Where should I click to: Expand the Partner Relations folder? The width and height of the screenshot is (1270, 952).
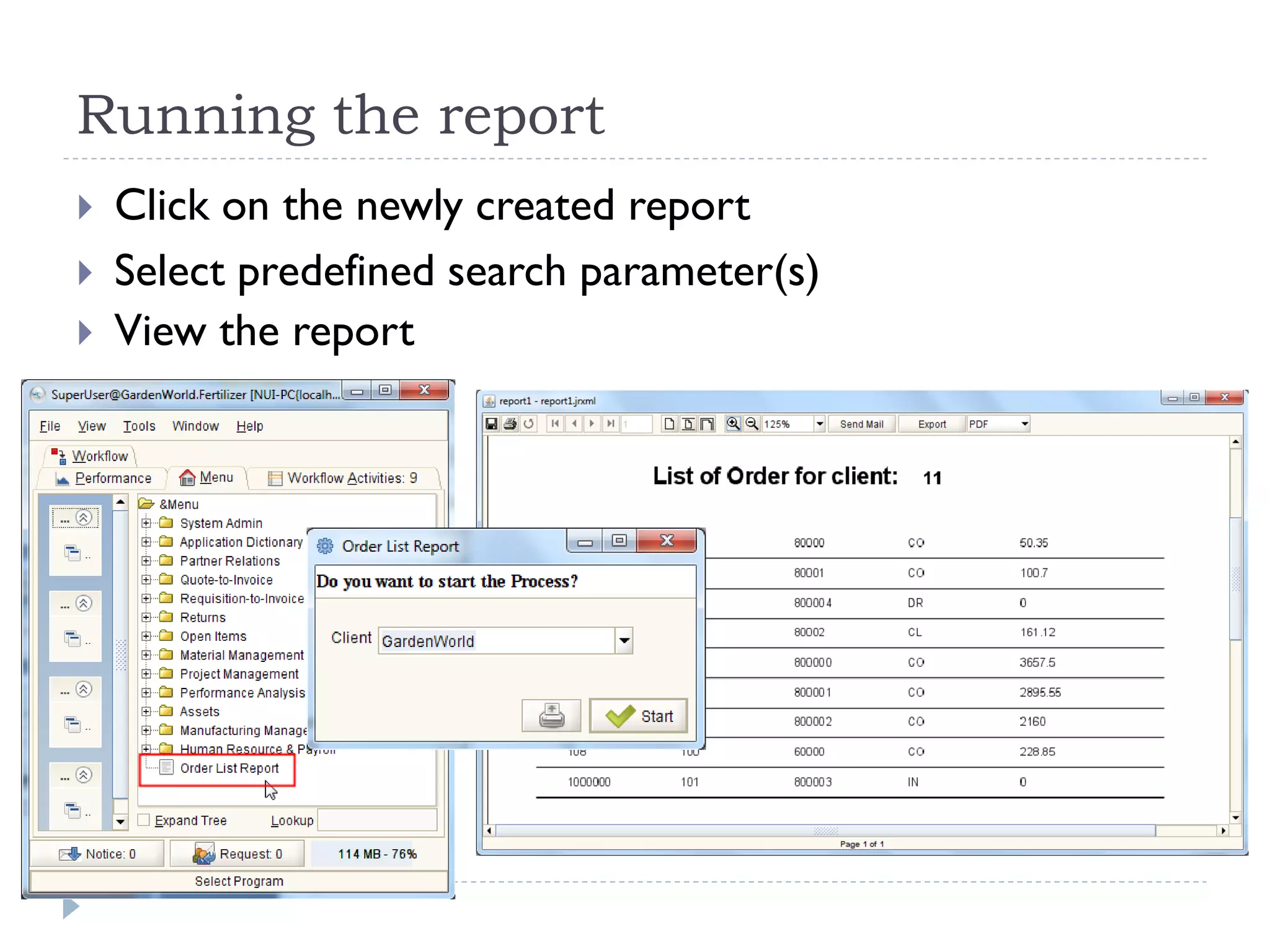tap(146, 561)
